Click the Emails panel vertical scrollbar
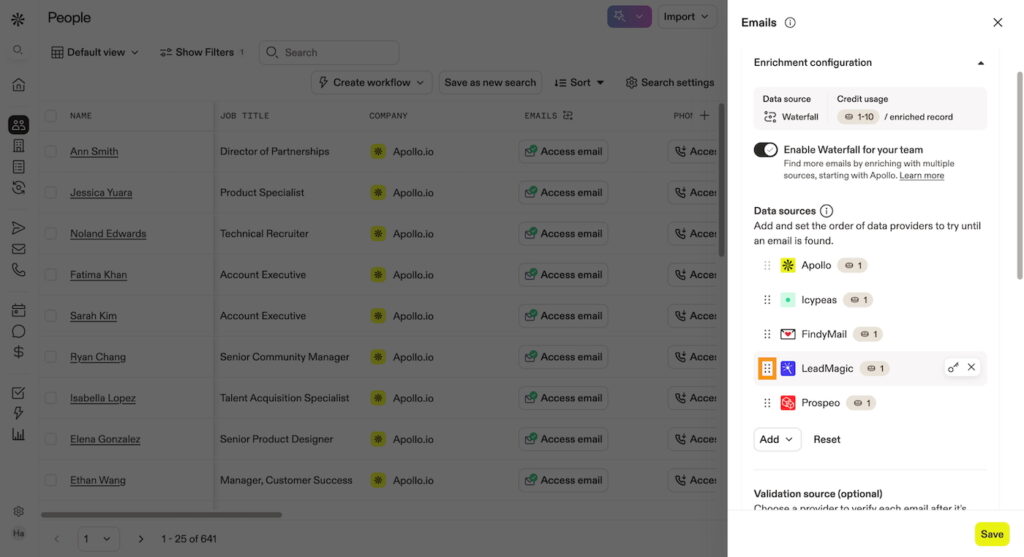 1019,176
